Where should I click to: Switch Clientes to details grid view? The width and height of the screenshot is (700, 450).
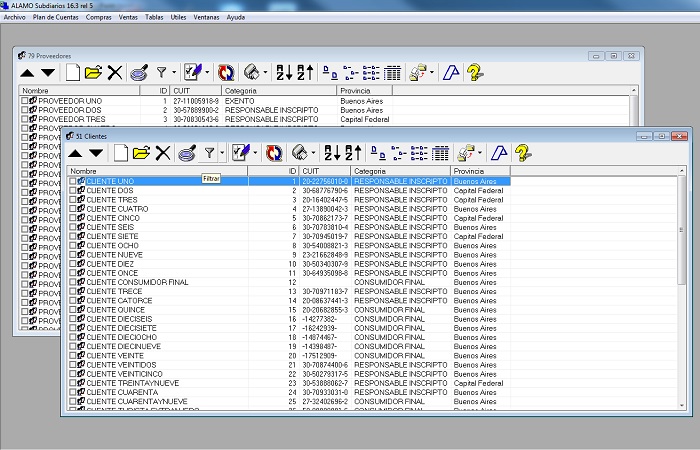(x=440, y=153)
